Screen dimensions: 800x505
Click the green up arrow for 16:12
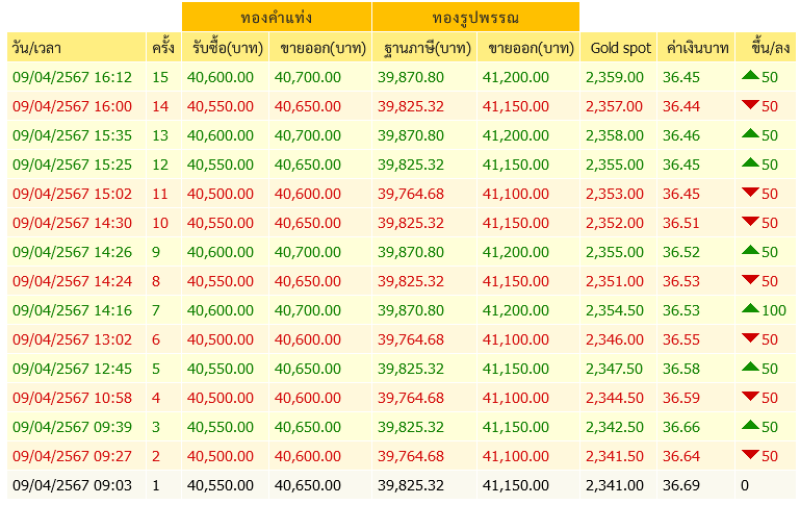[x=750, y=75]
